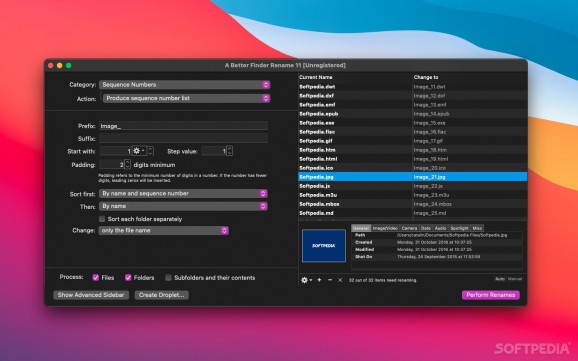Enable Subfolders and their contents

pyautogui.click(x=168, y=278)
